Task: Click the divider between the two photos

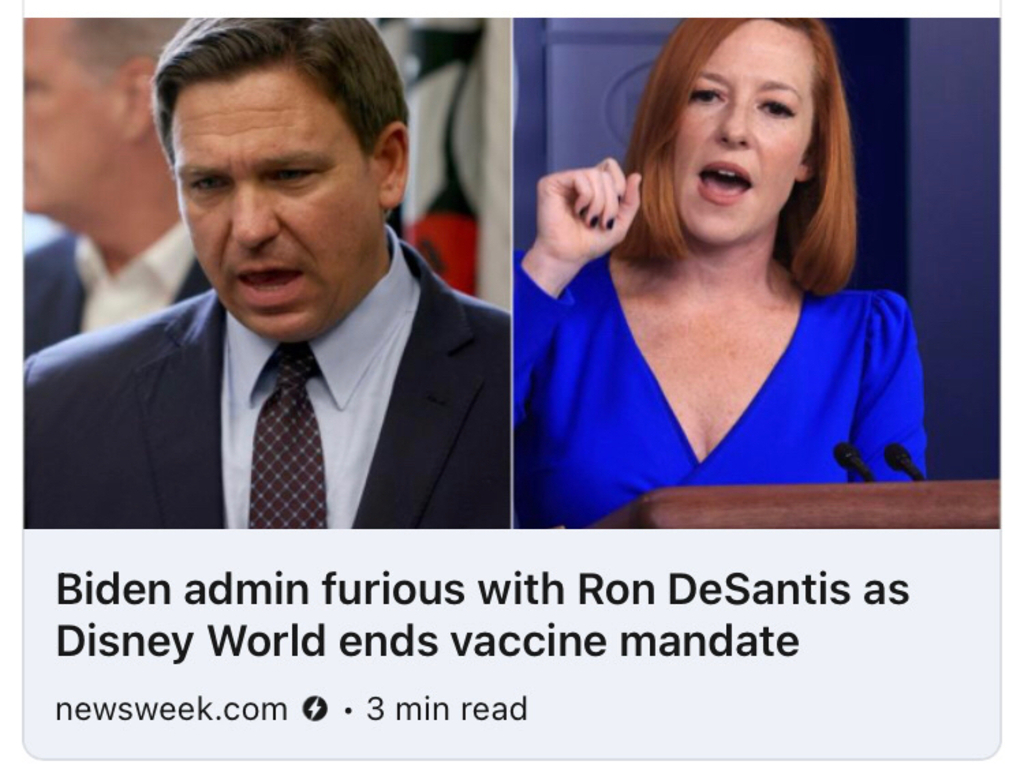Action: coord(513,273)
